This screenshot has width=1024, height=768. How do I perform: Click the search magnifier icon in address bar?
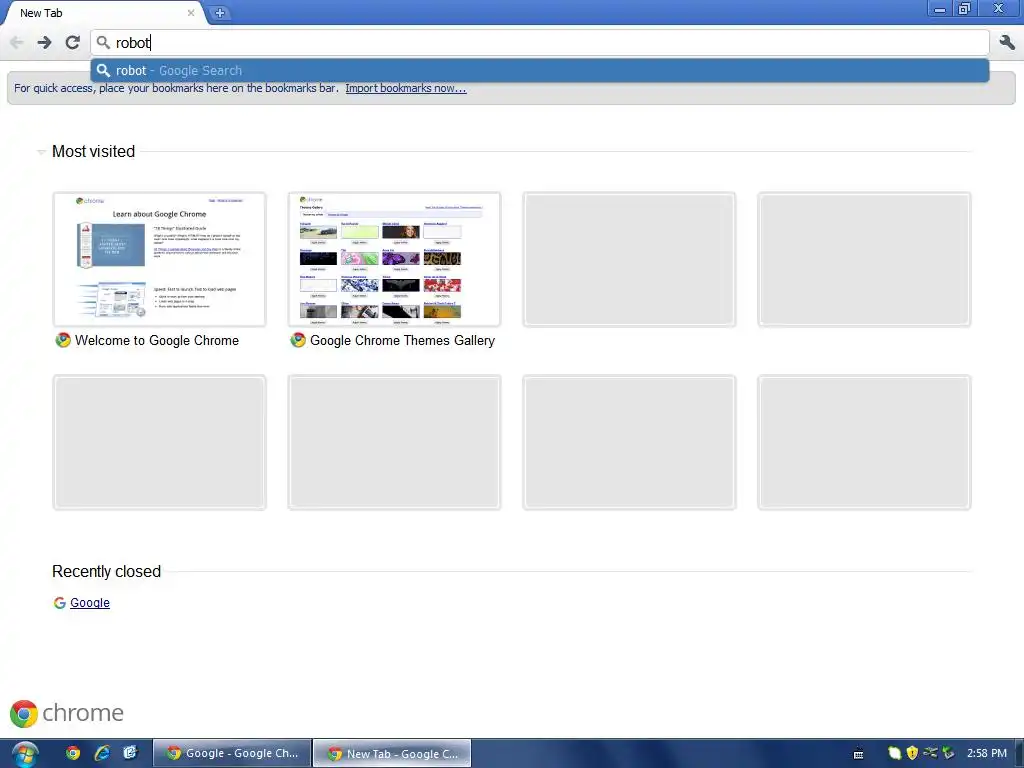(x=103, y=43)
